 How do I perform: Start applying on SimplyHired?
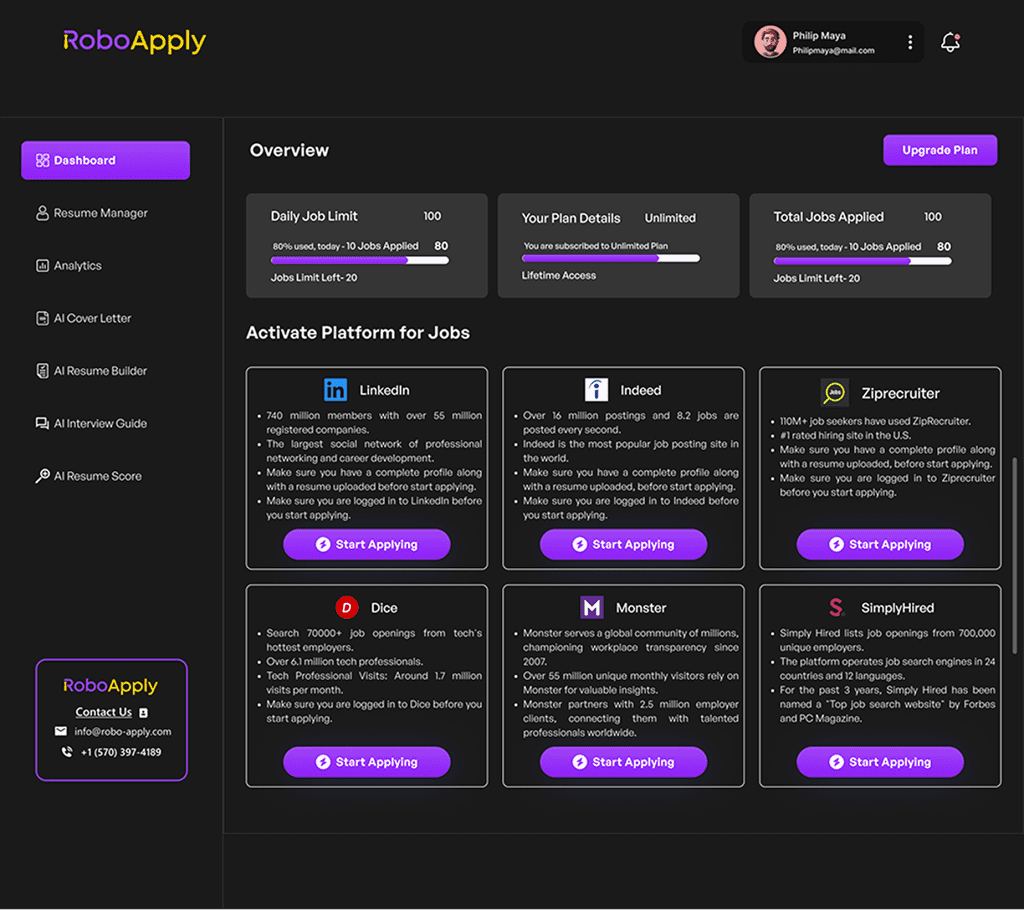point(880,762)
